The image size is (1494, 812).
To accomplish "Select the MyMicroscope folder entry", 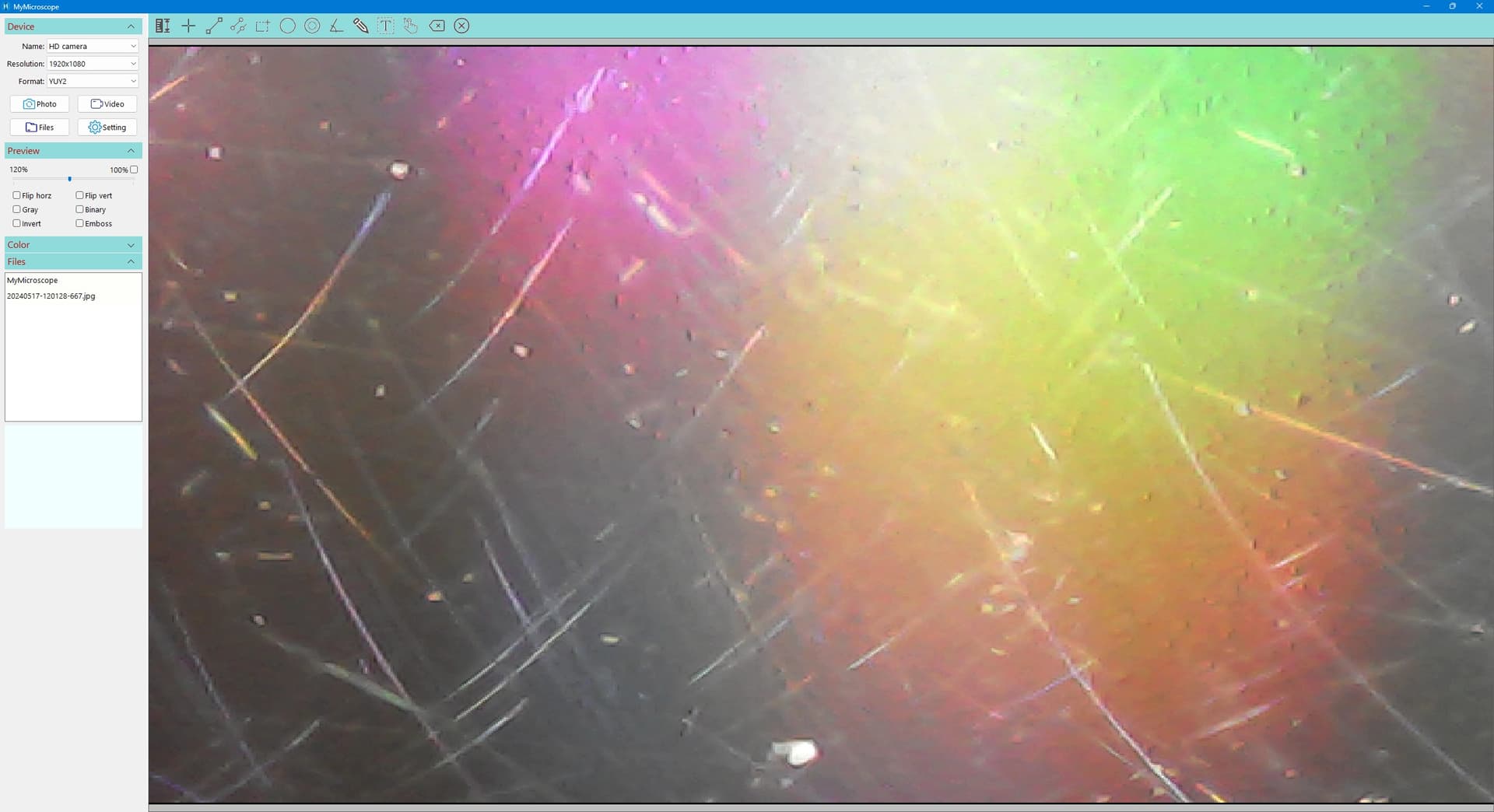I will [33, 280].
